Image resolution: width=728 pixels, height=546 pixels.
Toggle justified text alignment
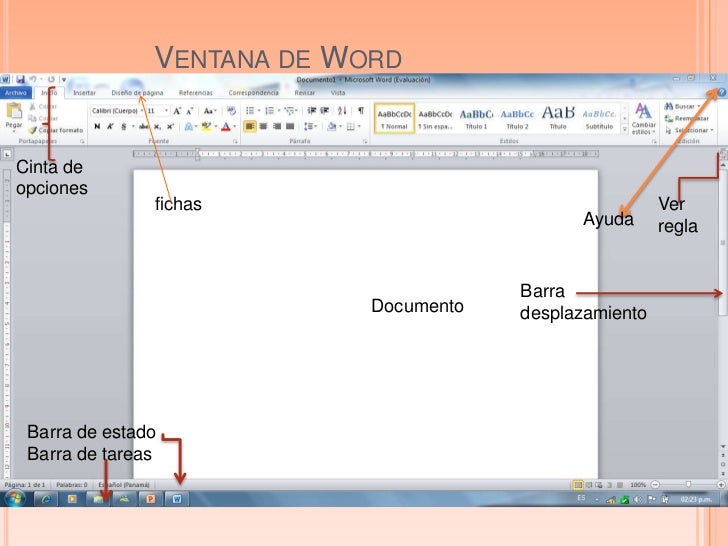tap(290, 126)
